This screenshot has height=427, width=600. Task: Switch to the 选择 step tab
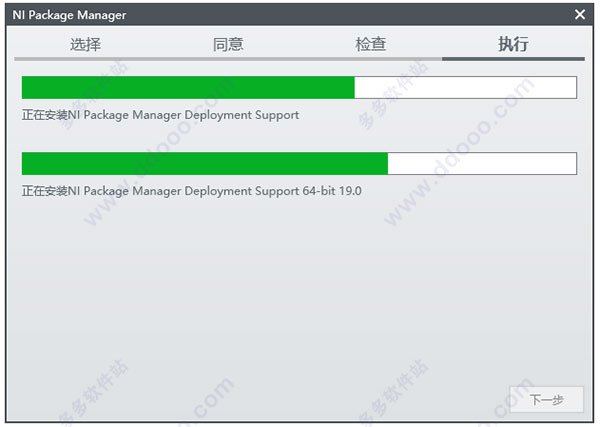[x=86, y=44]
